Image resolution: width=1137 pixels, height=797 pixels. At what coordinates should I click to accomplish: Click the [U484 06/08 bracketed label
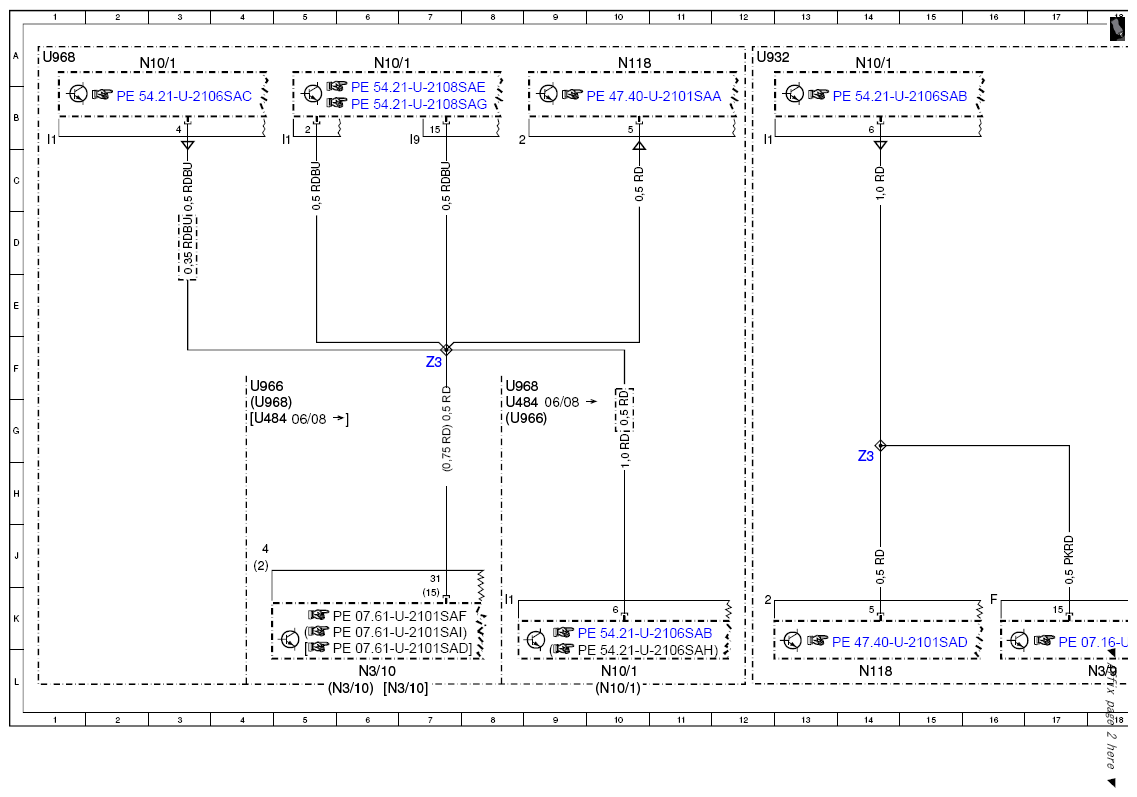coord(299,419)
